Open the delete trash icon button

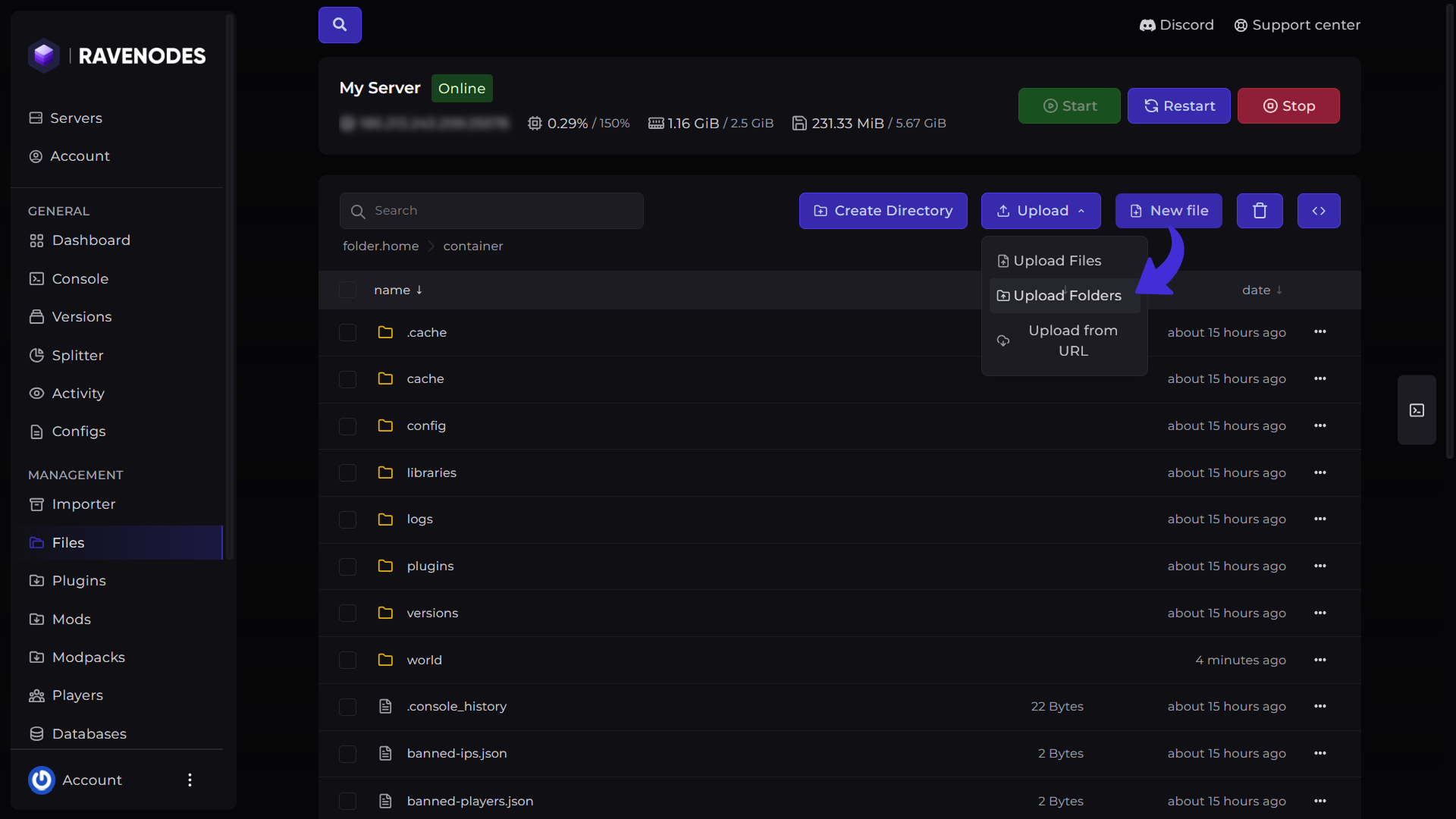pyautogui.click(x=1260, y=211)
